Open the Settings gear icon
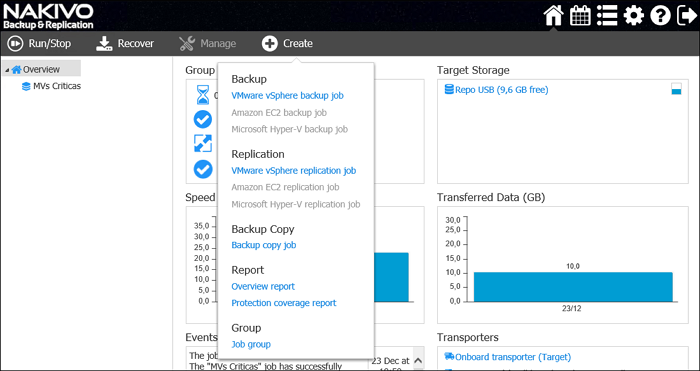700x371 pixels. pyautogui.click(x=634, y=16)
